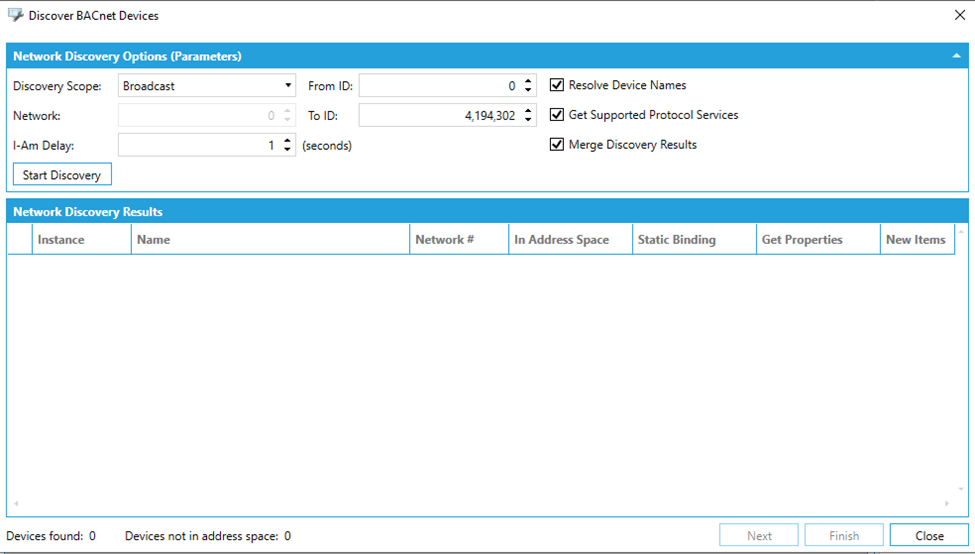This screenshot has width=975, height=554.
Task: Decrease the I-Am Delay seconds
Action: pyautogui.click(x=288, y=150)
